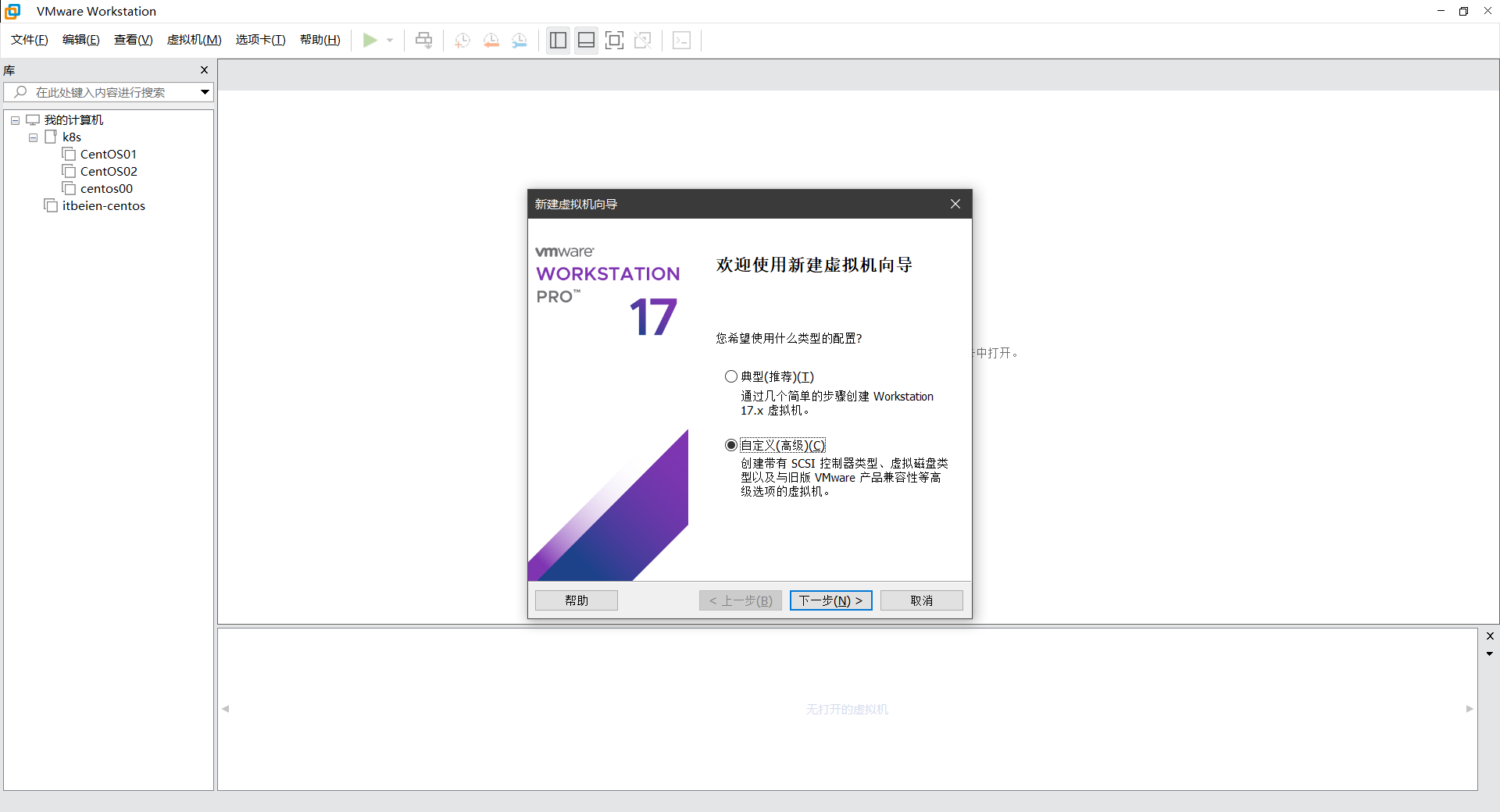The height and width of the screenshot is (812, 1500).
Task: Open the thumbnail bar options dropdown arrow
Action: pyautogui.click(x=1490, y=654)
